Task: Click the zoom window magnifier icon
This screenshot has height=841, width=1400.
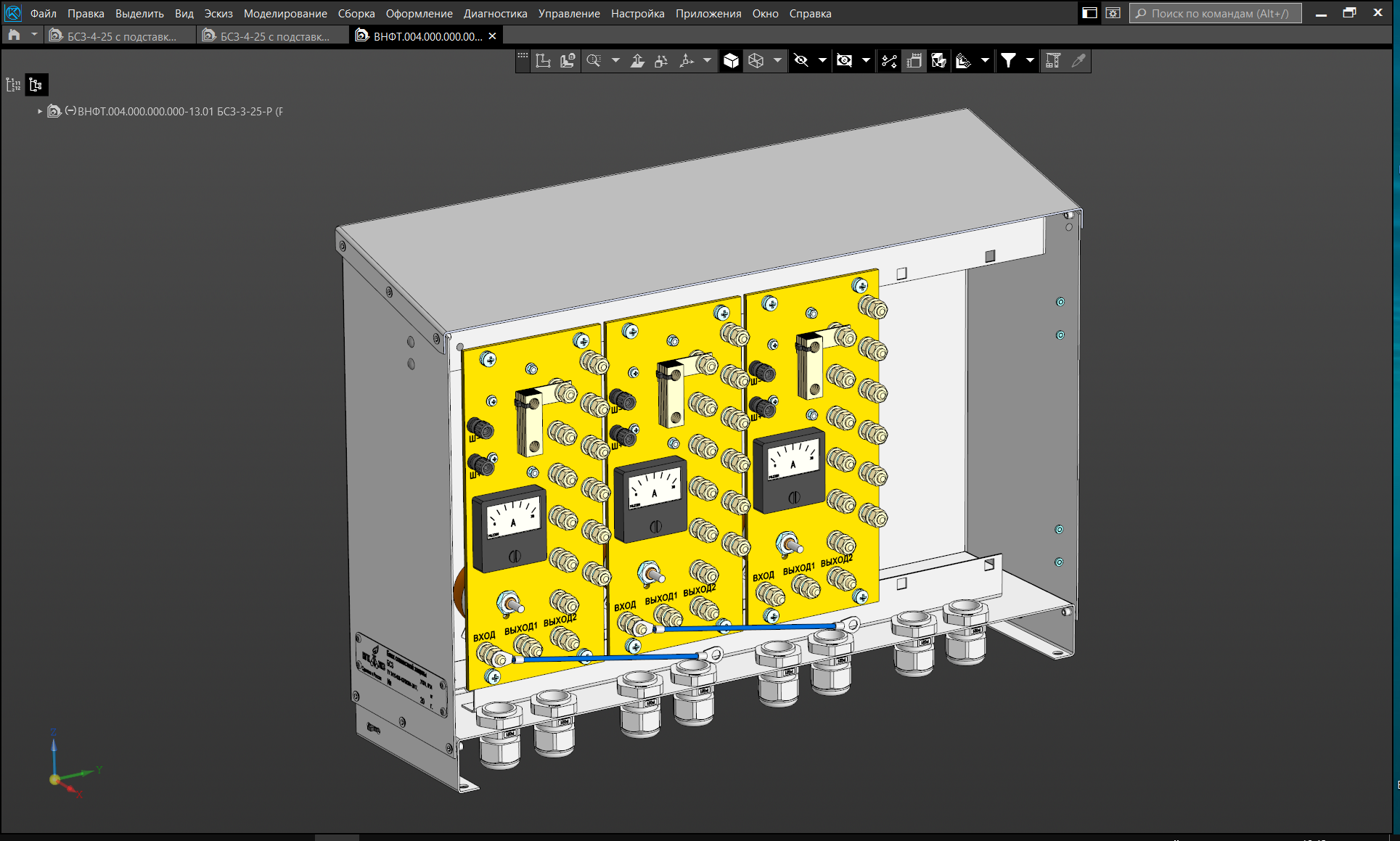Action: (x=594, y=61)
